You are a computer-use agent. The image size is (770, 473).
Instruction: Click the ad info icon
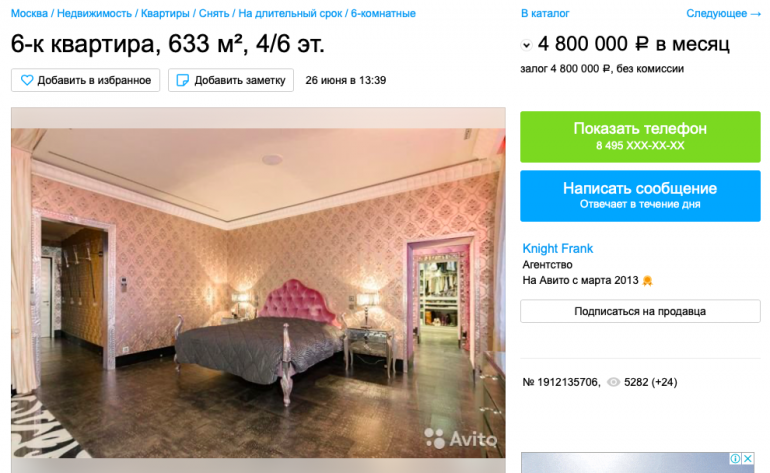pos(735,459)
